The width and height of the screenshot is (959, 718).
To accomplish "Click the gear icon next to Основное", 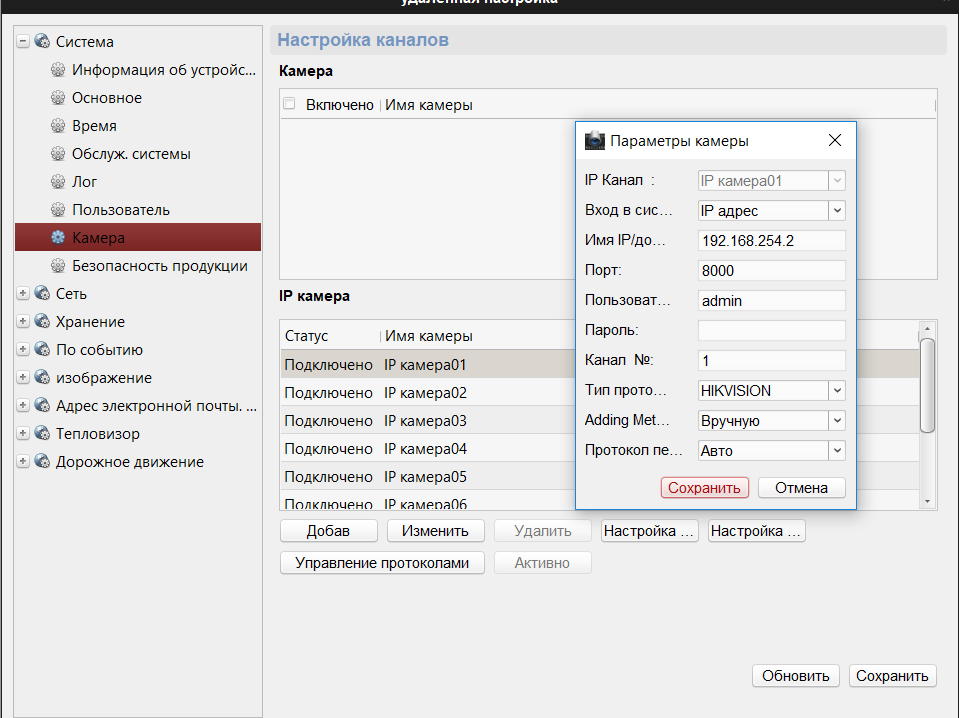I will (58, 98).
